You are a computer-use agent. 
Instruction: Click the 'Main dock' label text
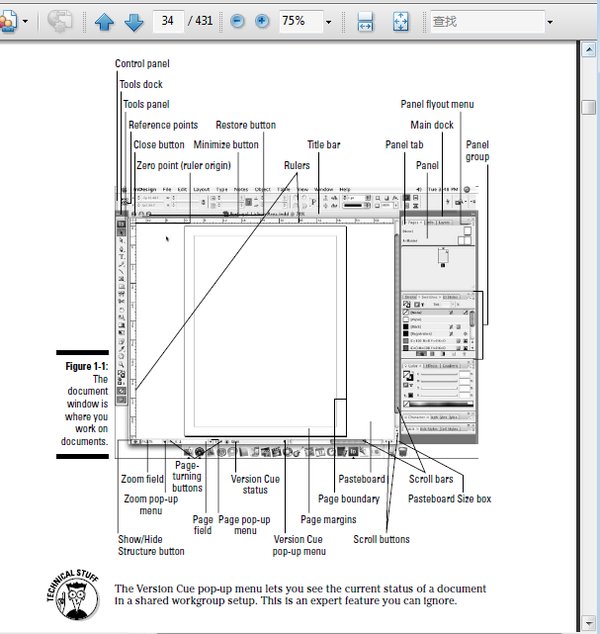pos(432,125)
